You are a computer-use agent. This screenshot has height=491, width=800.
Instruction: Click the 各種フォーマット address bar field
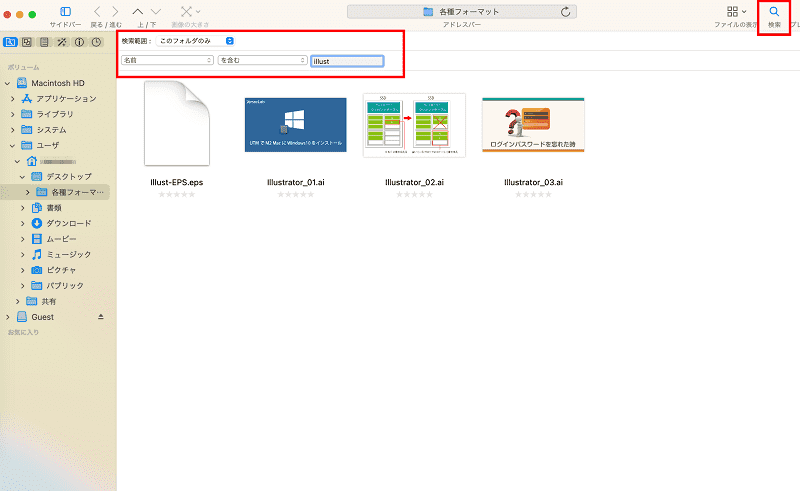pos(462,12)
